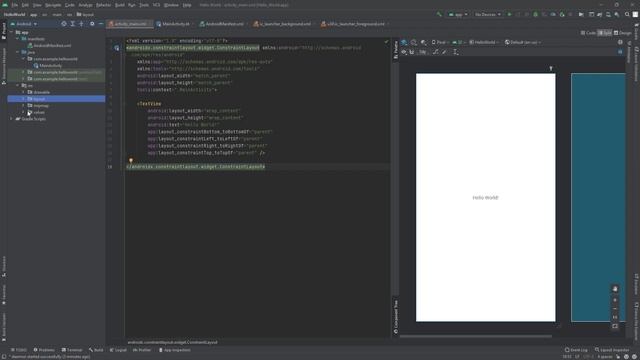Viewport: 640px width, 360px height.
Task: Open the Profiler tool window
Action: 142,350
